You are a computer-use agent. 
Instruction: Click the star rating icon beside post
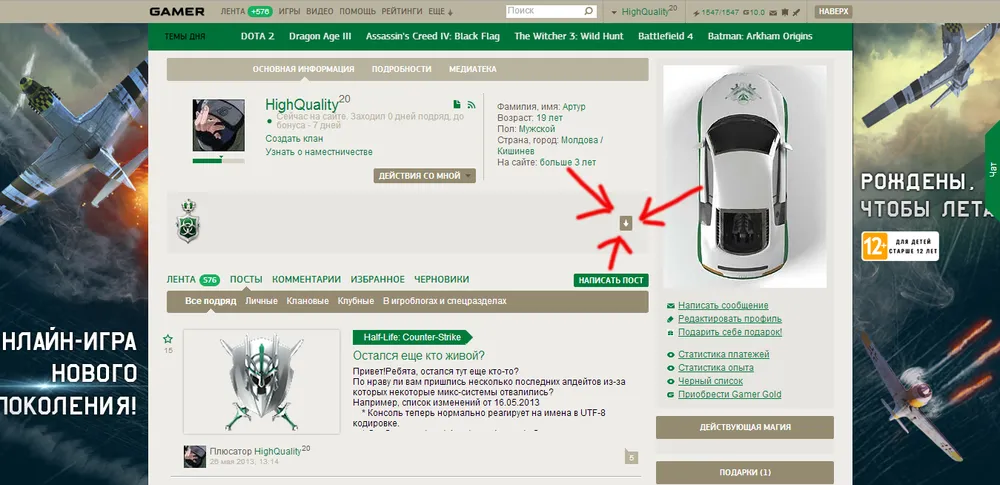pos(168,339)
